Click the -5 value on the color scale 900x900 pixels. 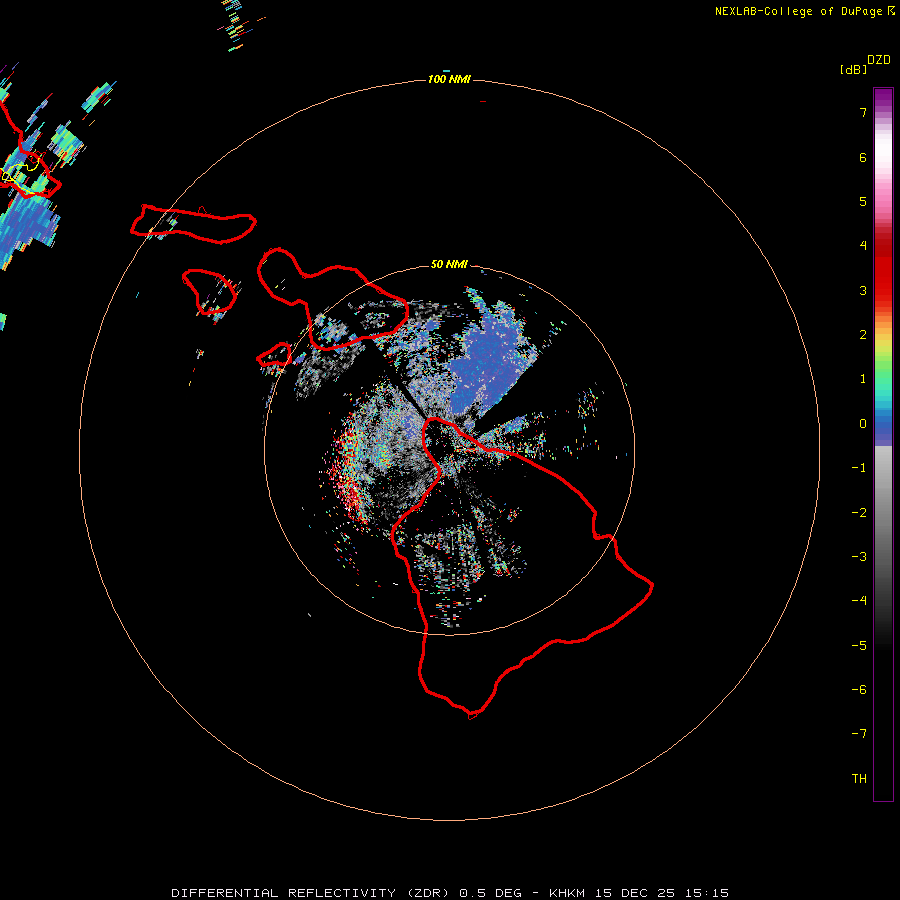(x=859, y=646)
